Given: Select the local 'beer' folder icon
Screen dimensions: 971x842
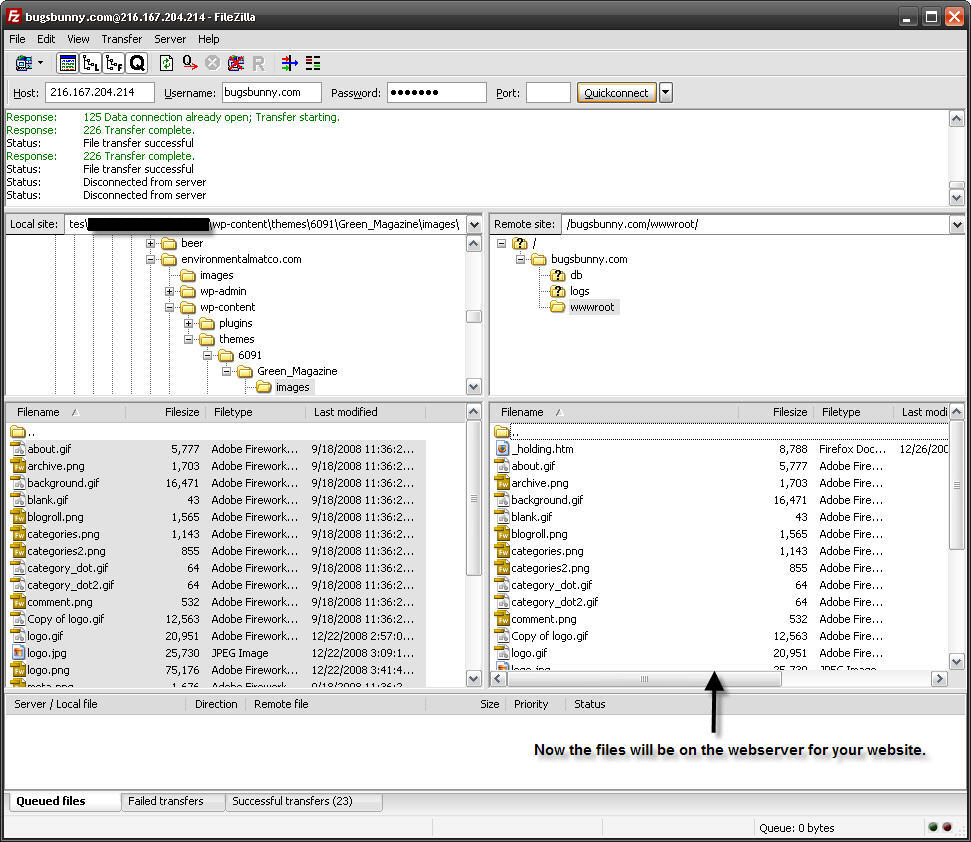Looking at the screenshot, I should pos(168,243).
